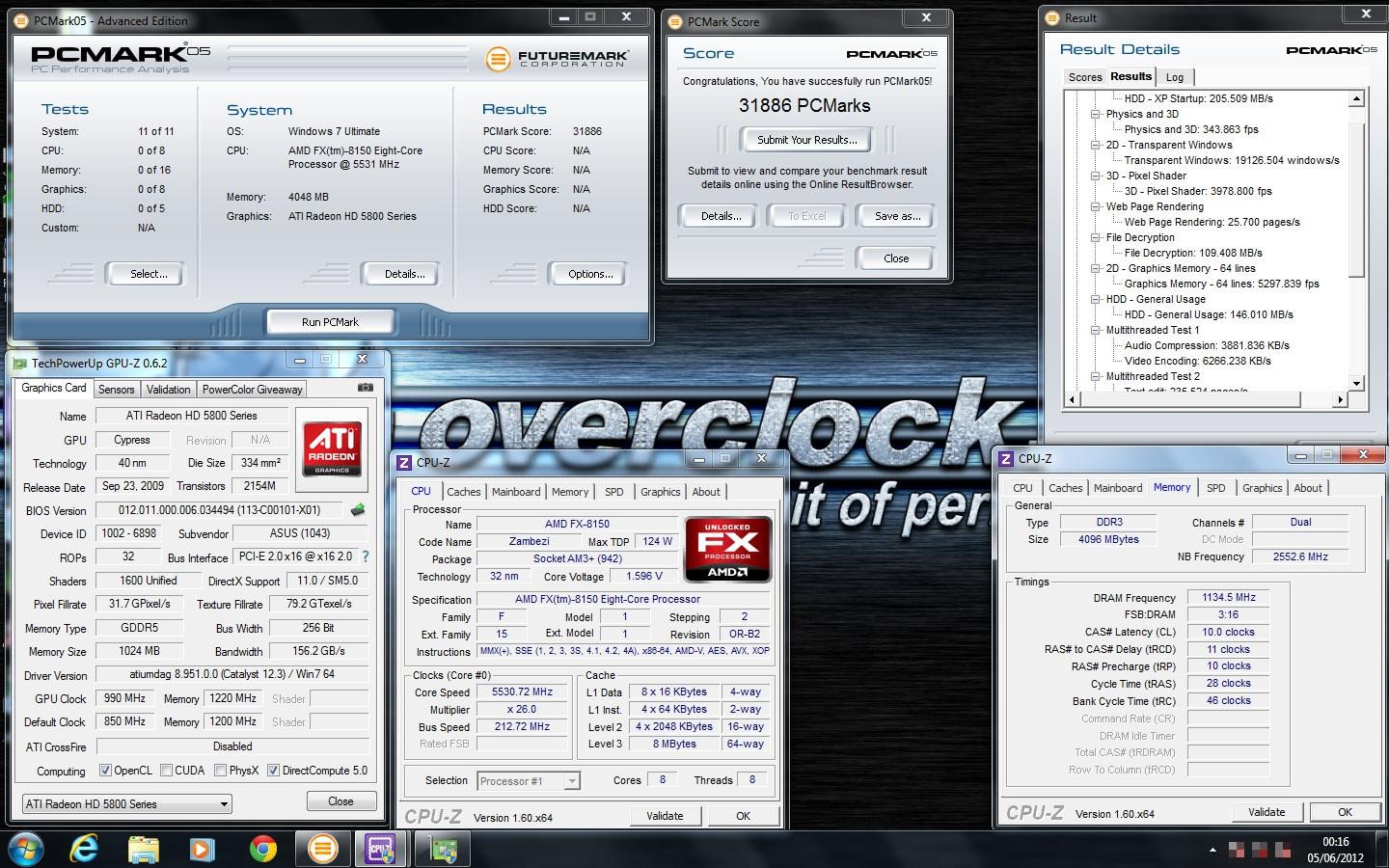The width and height of the screenshot is (1389, 868).
Task: Toggle the CUDA checkbox in GPU-Z
Action: (167, 770)
